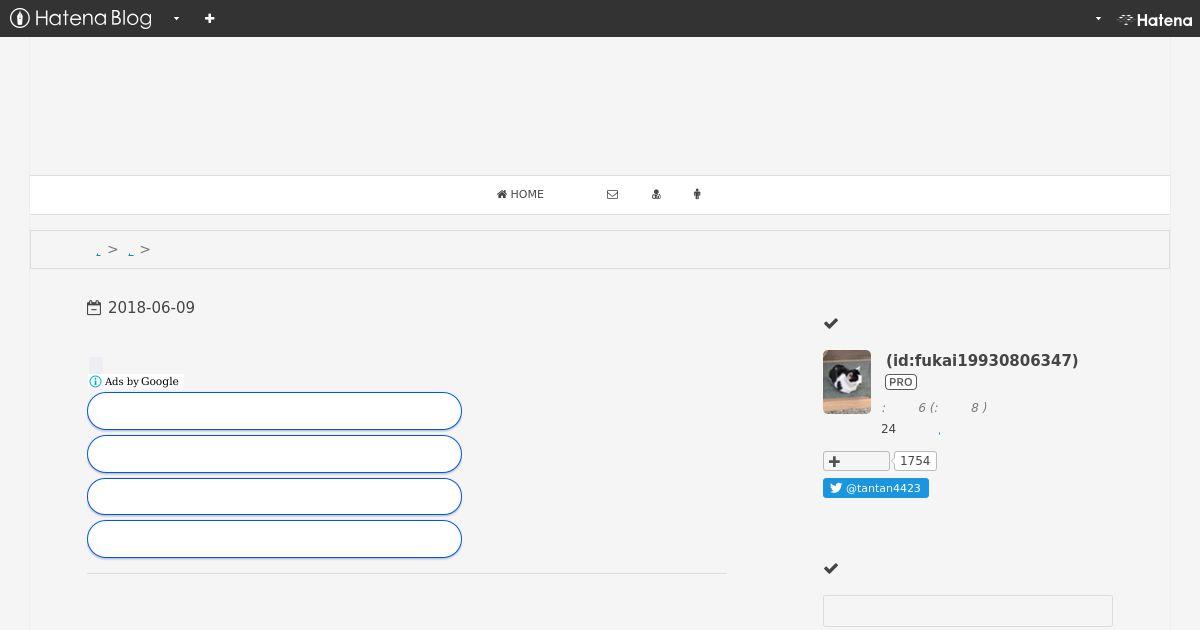Click the PRO badge

pyautogui.click(x=901, y=382)
